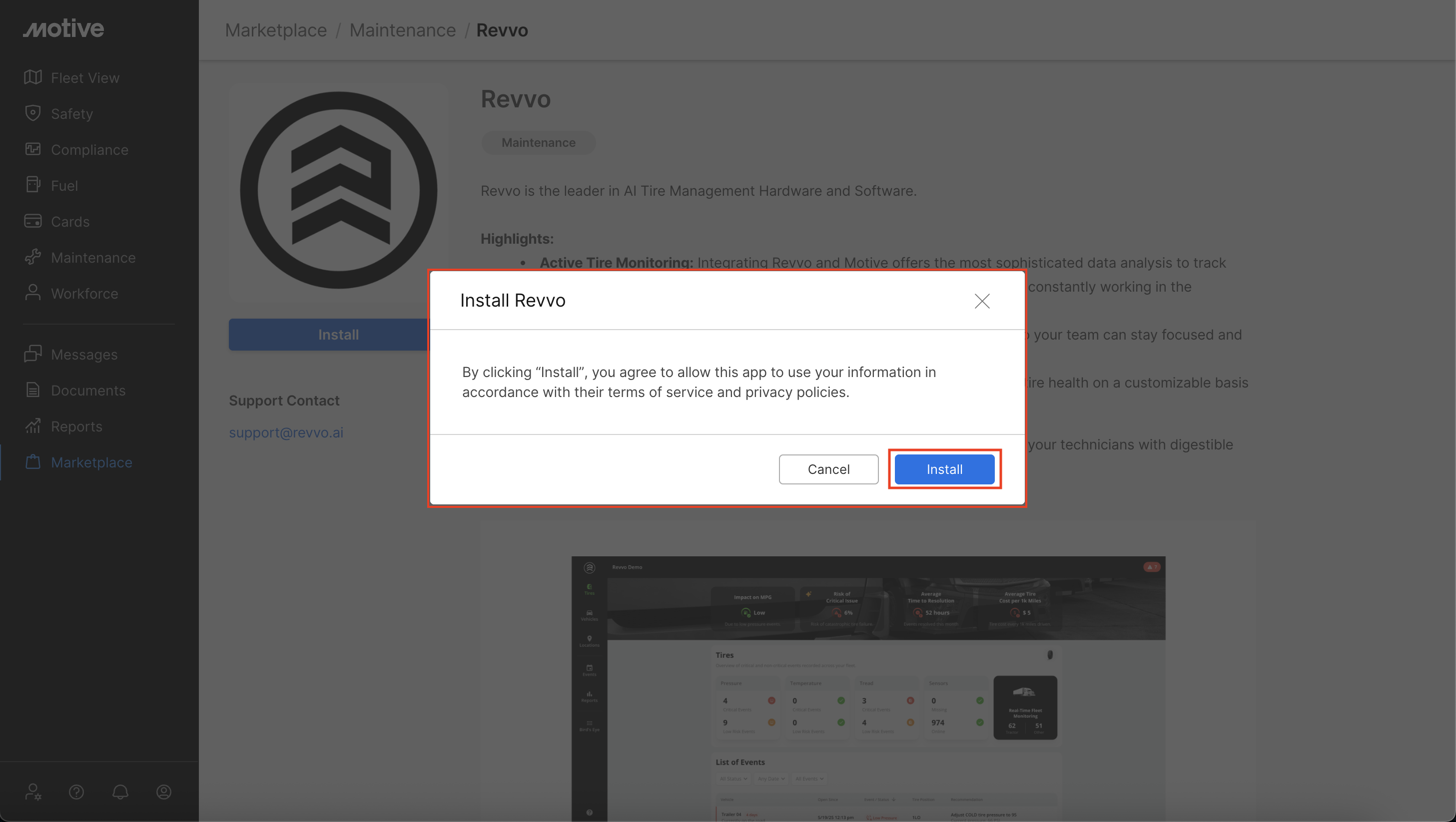Open support@revvo.ai email link
1456x822 pixels.
tap(286, 433)
